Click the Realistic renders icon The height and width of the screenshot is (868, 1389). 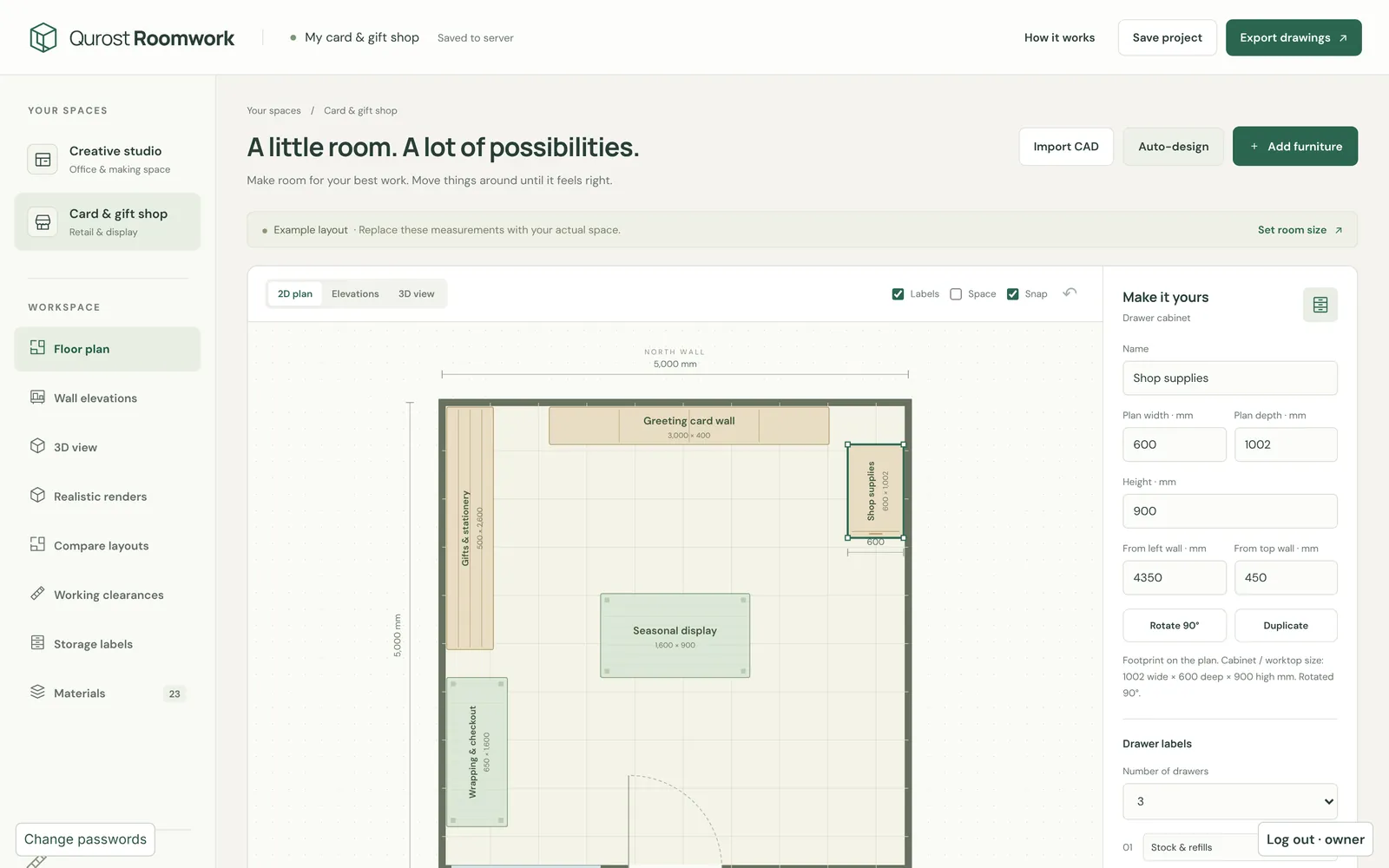click(37, 495)
